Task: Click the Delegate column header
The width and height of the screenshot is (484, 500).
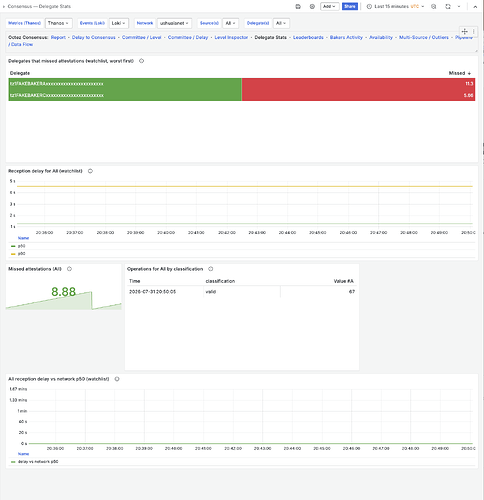Action: 20,73
